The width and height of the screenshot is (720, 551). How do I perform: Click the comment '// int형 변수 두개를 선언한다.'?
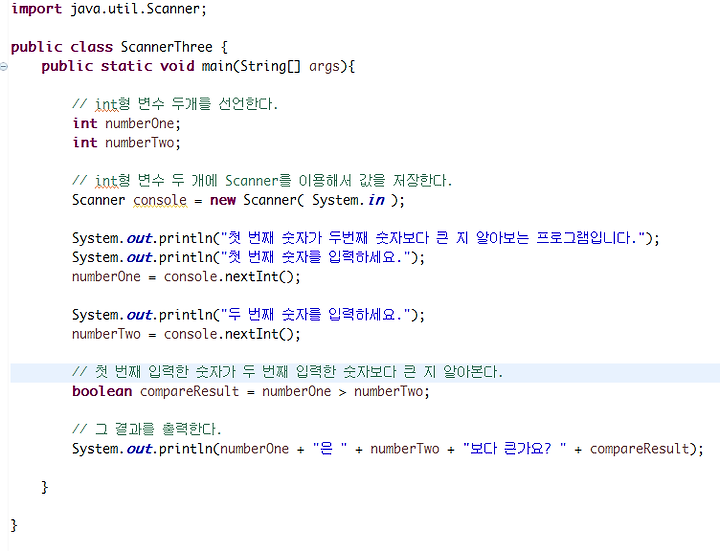coord(175,104)
